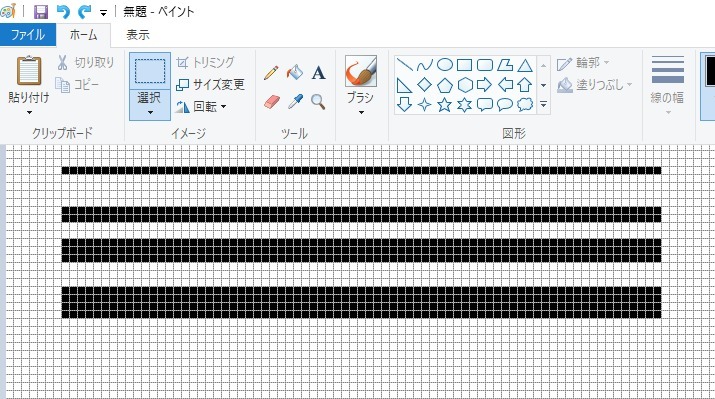Click the Save icon in title bar
This screenshot has height=399, width=715.
[41, 11]
